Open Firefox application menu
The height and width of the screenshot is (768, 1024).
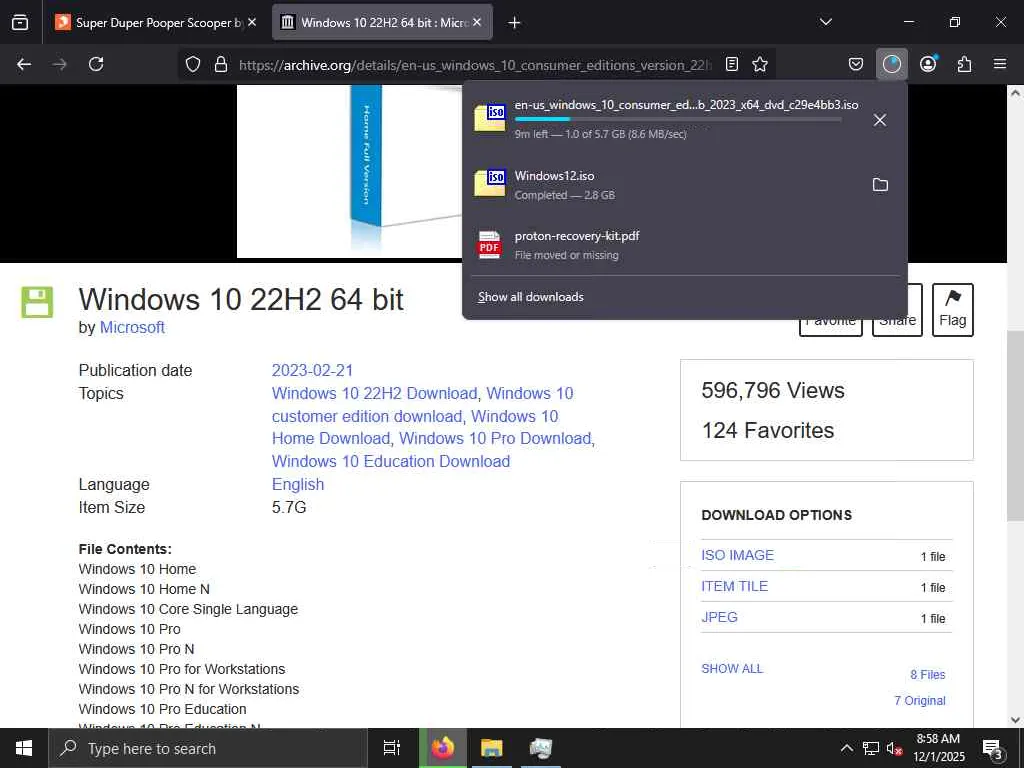pos(1000,64)
